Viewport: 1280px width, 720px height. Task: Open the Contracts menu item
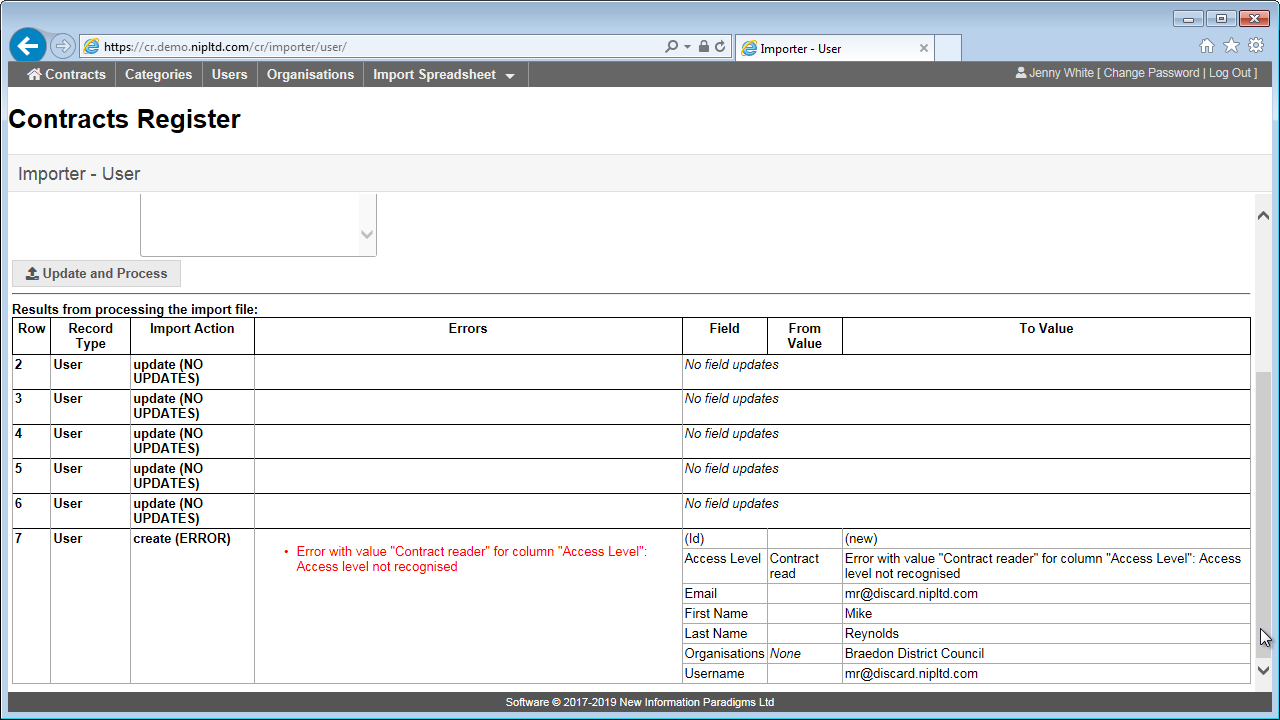click(66, 75)
